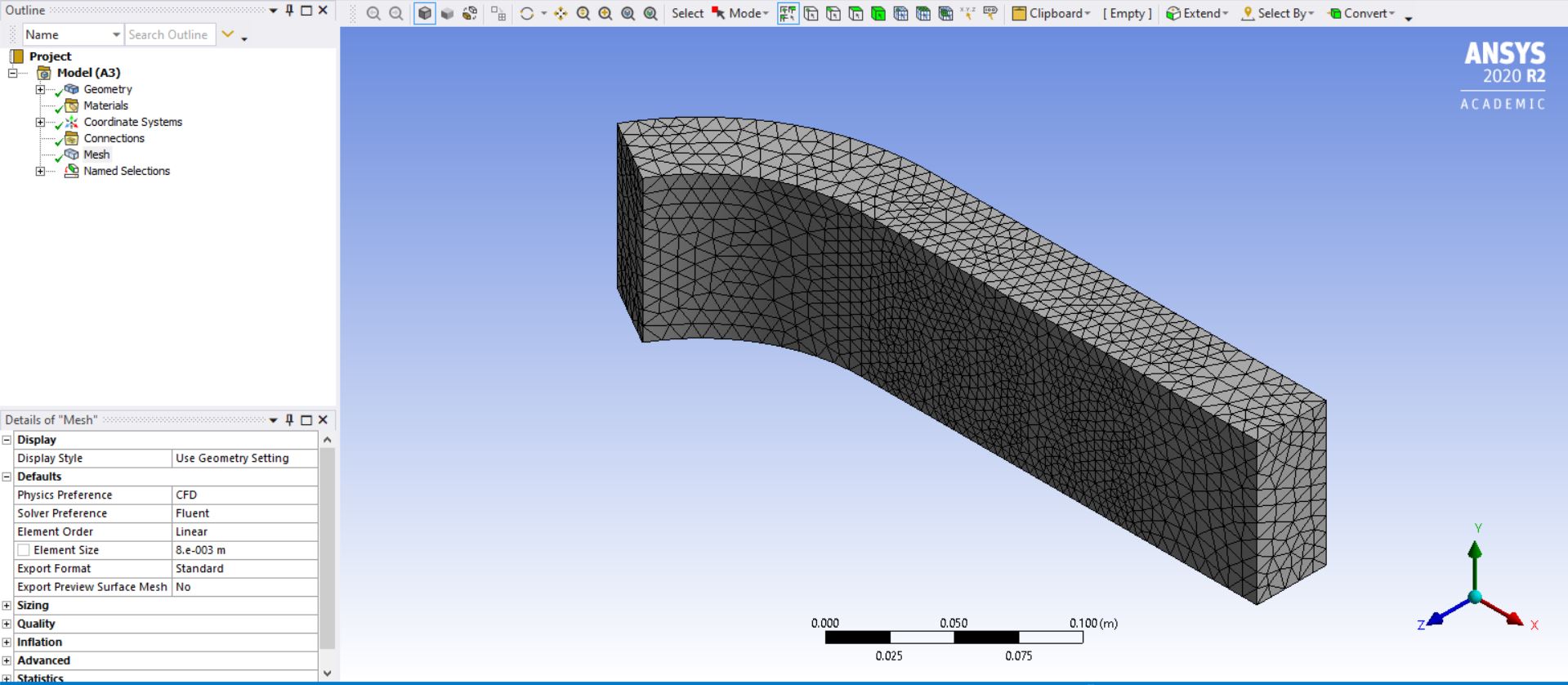Screen dimensions: 1568x685
Task: Collapse the Model (A3) node
Action: coord(12,73)
